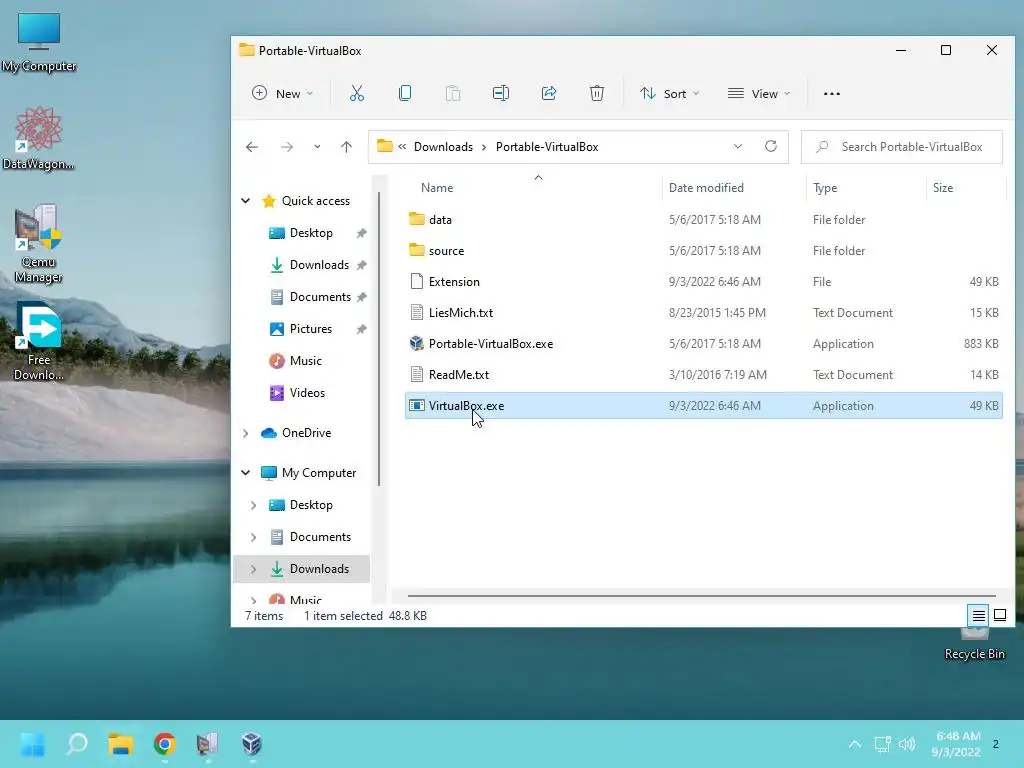1024x768 pixels.
Task: Click Downloads in the address breadcrumb
Action: (x=443, y=147)
